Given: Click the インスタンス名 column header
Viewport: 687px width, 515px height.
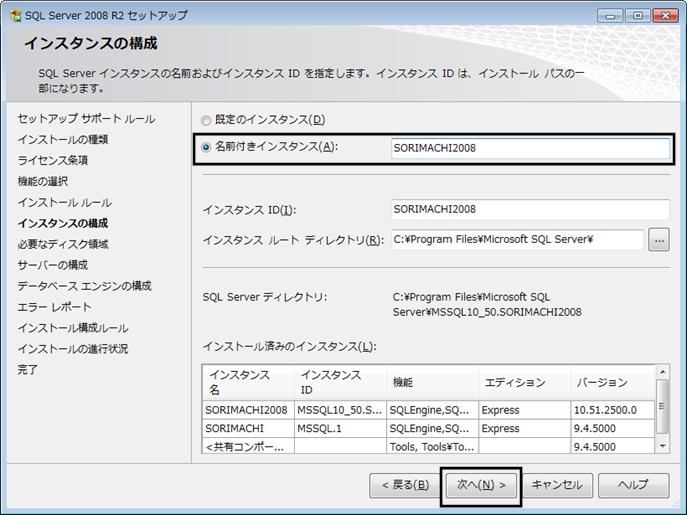Looking at the screenshot, I should 248,383.
